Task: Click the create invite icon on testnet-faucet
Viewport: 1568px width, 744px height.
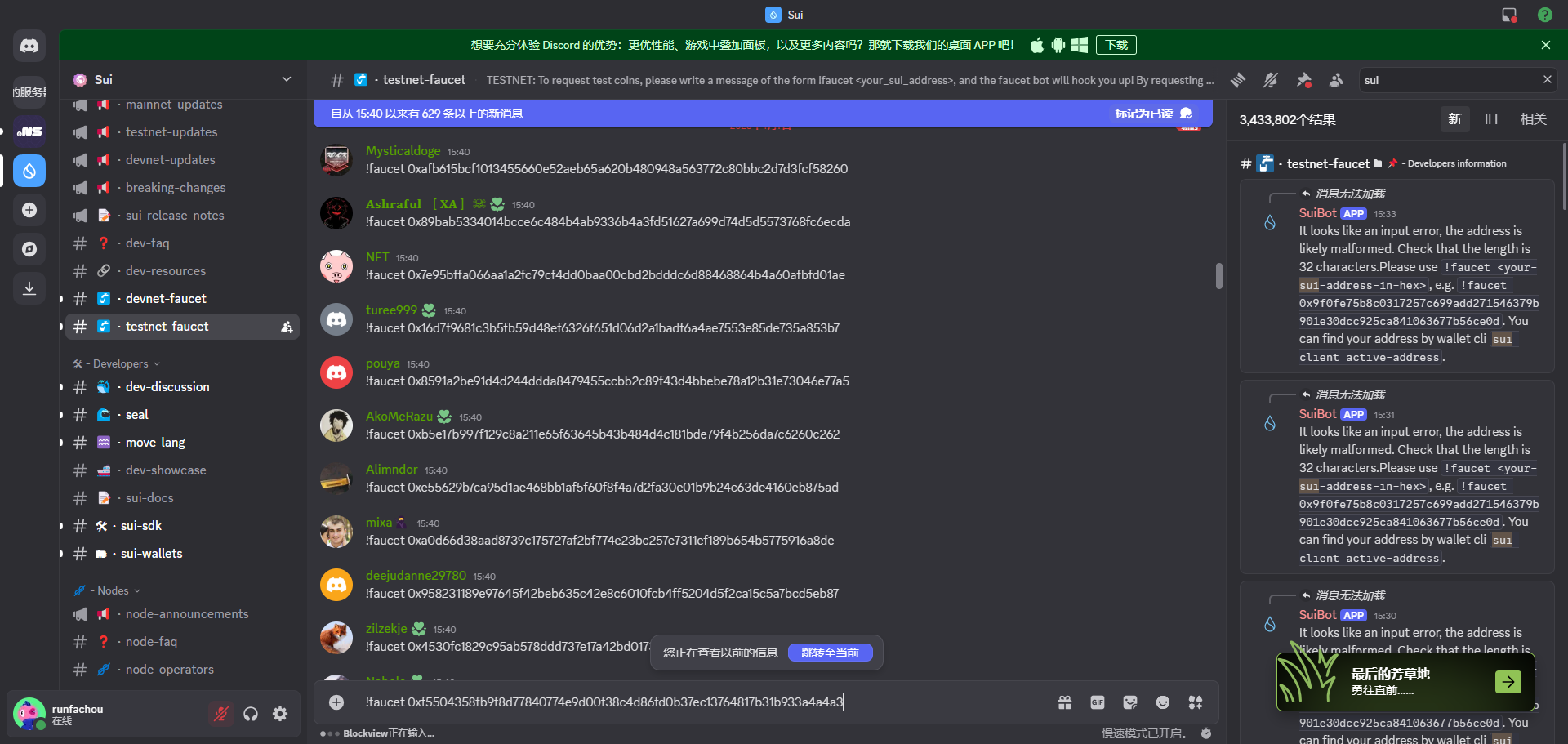Action: [287, 327]
